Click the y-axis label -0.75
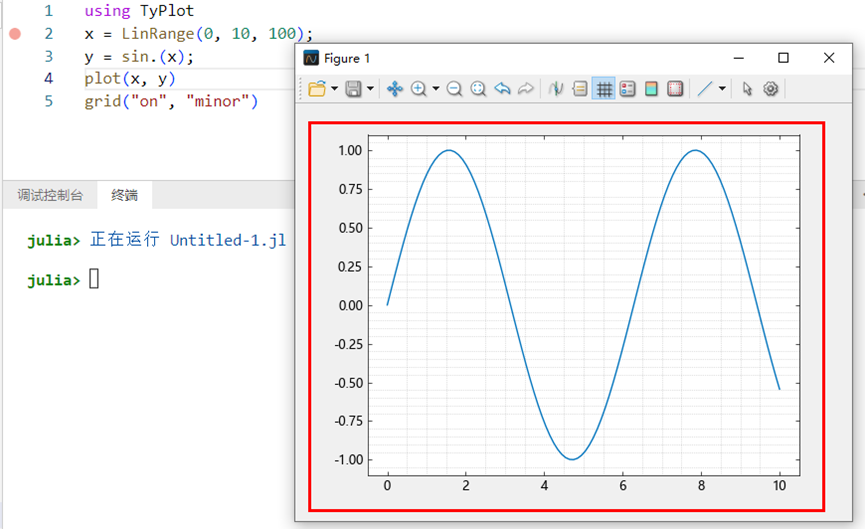The image size is (865, 529). point(348,421)
